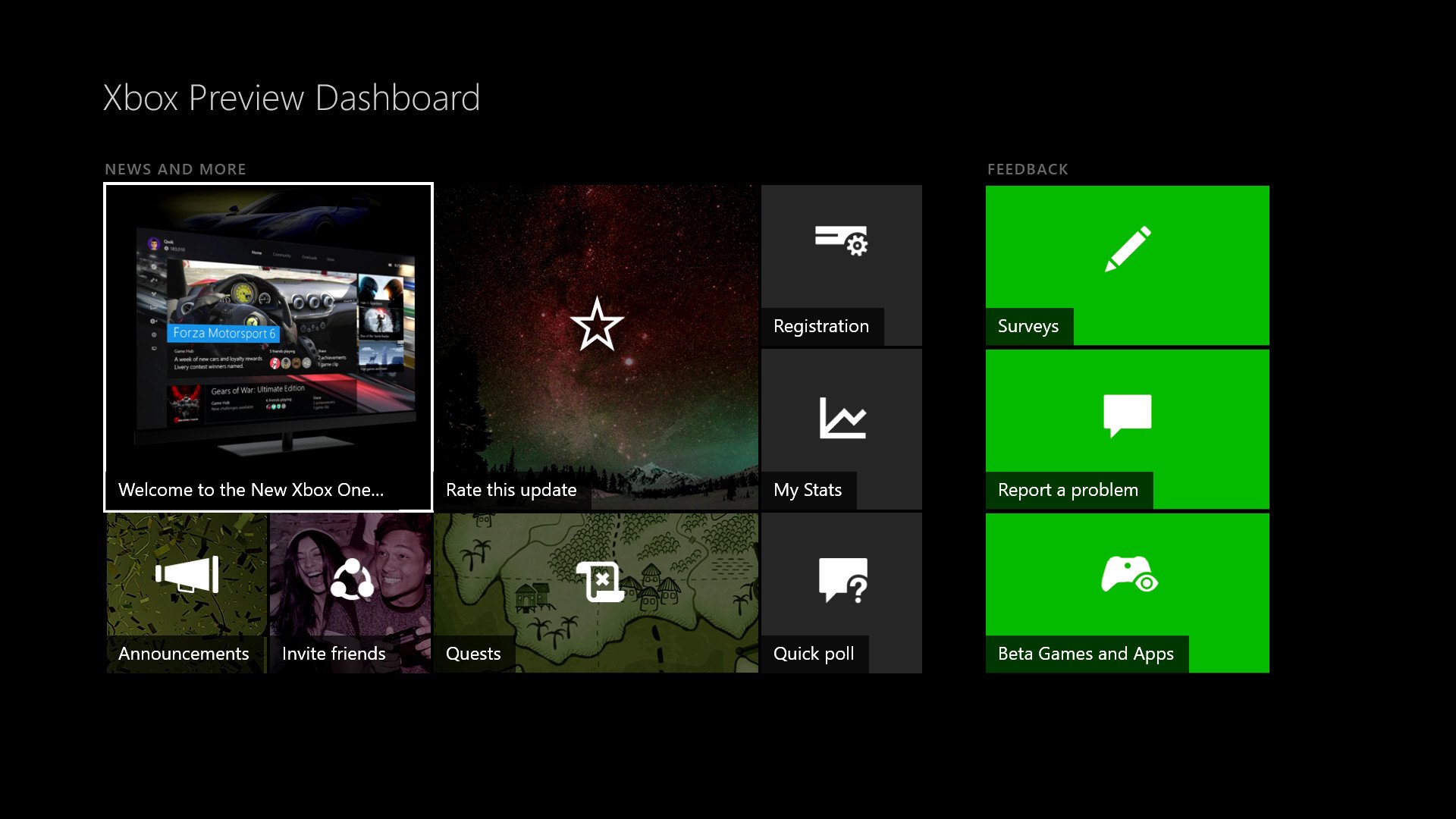Open the Rate this update label
This screenshot has width=1456, height=819.
tap(512, 491)
